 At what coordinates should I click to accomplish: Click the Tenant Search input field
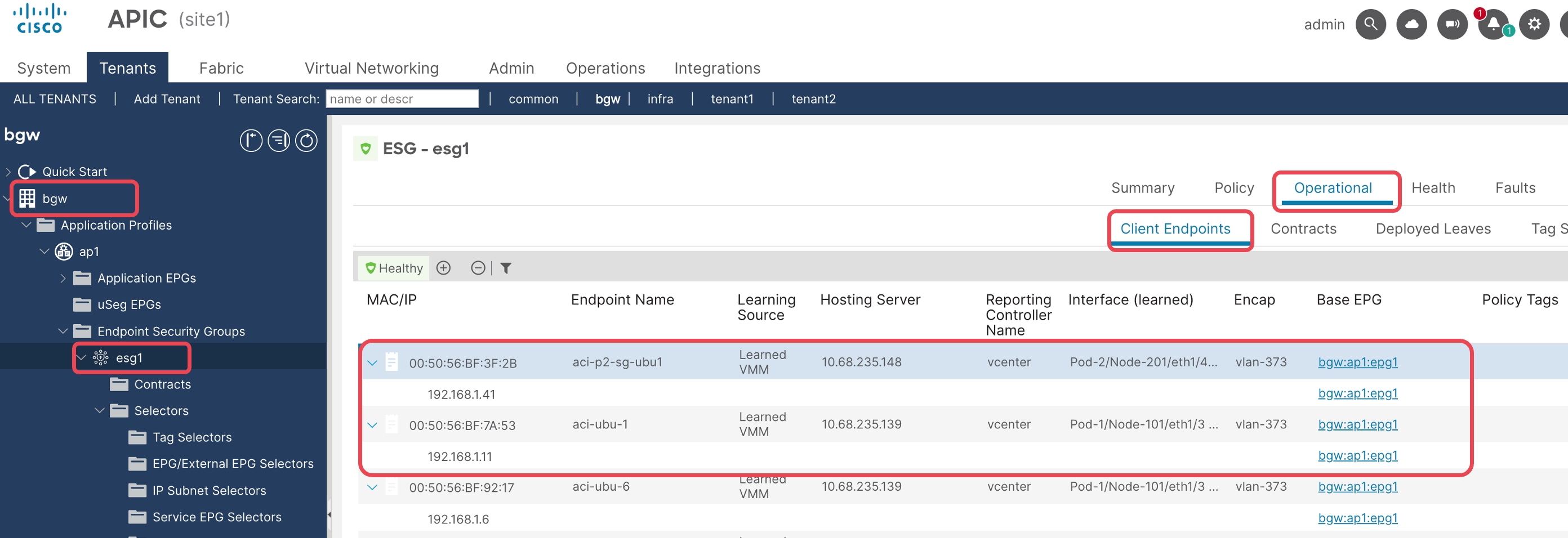tap(402, 98)
